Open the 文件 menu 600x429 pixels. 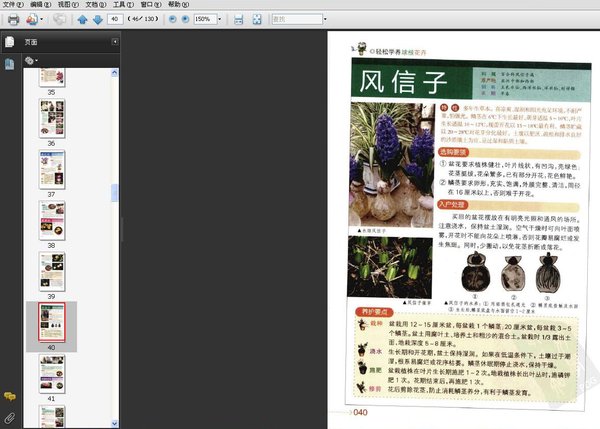pos(13,4)
